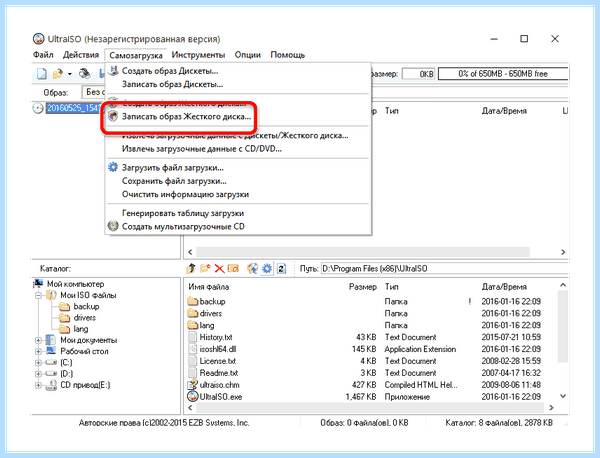Click the Up folder icon in catalog toolbar
This screenshot has width=600, height=458.
click(x=191, y=269)
